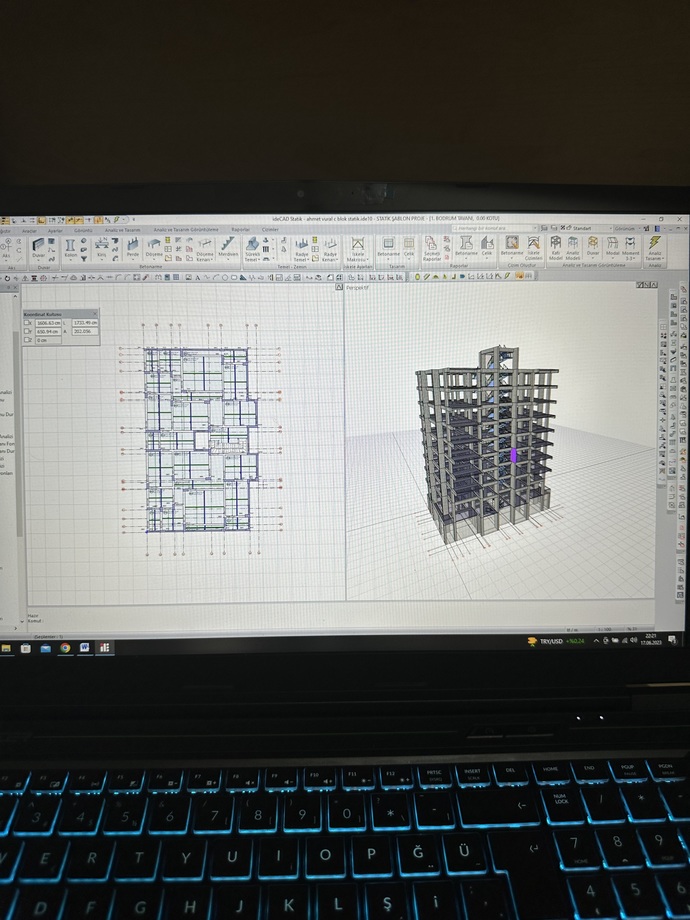Click the taskbar clock showing 22:21
690x920 pixels.
[x=651, y=639]
